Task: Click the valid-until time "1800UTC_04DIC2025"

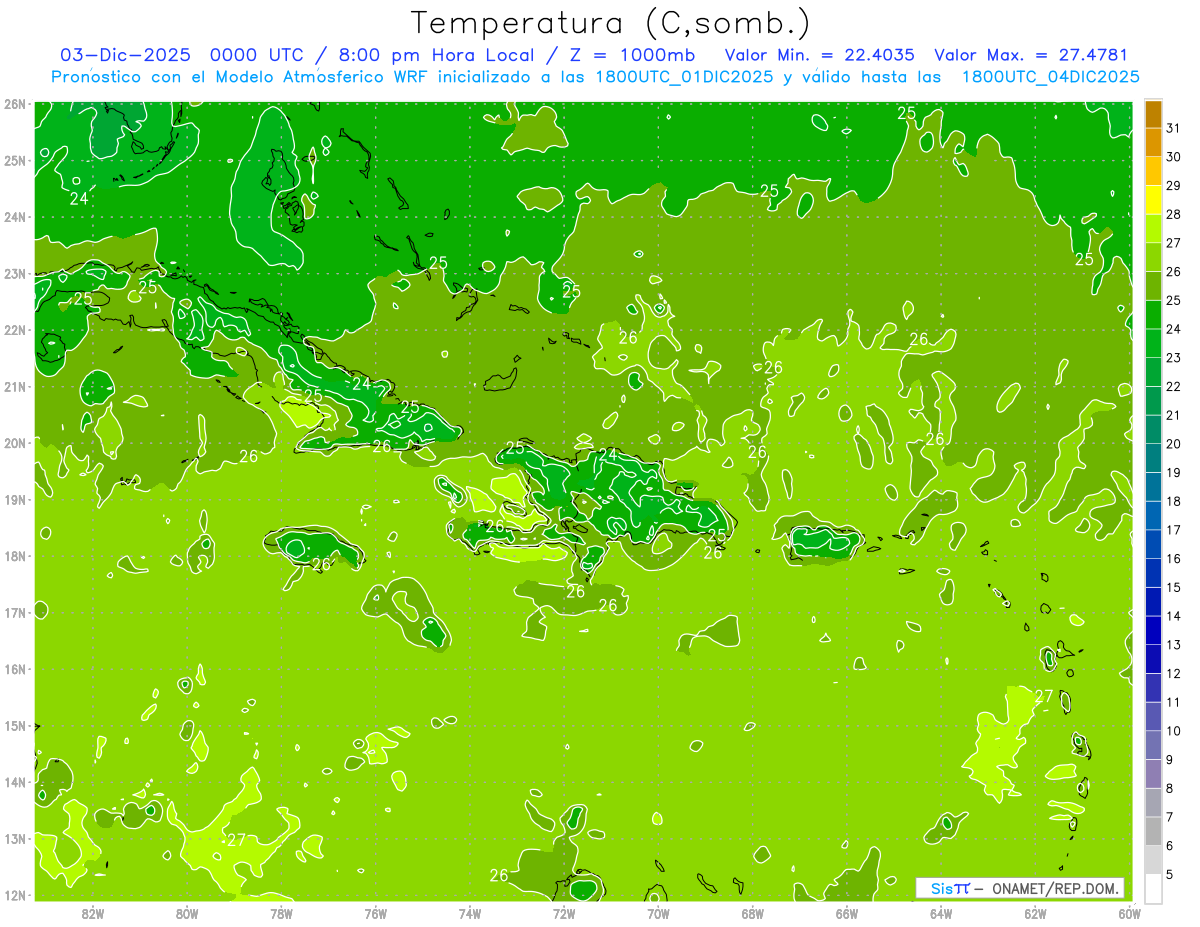Action: 1051,77
